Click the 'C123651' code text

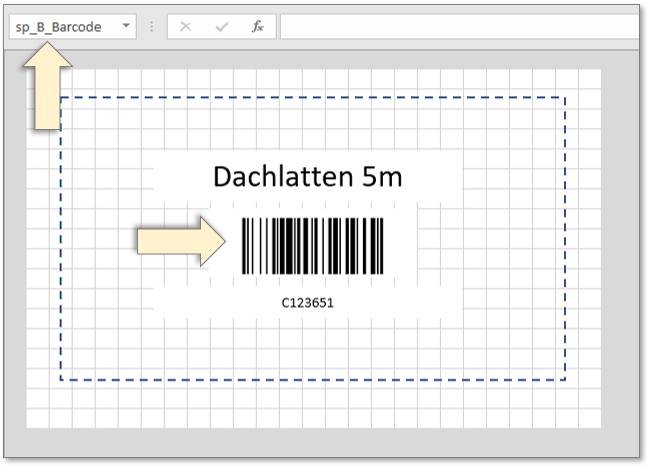[x=308, y=303]
